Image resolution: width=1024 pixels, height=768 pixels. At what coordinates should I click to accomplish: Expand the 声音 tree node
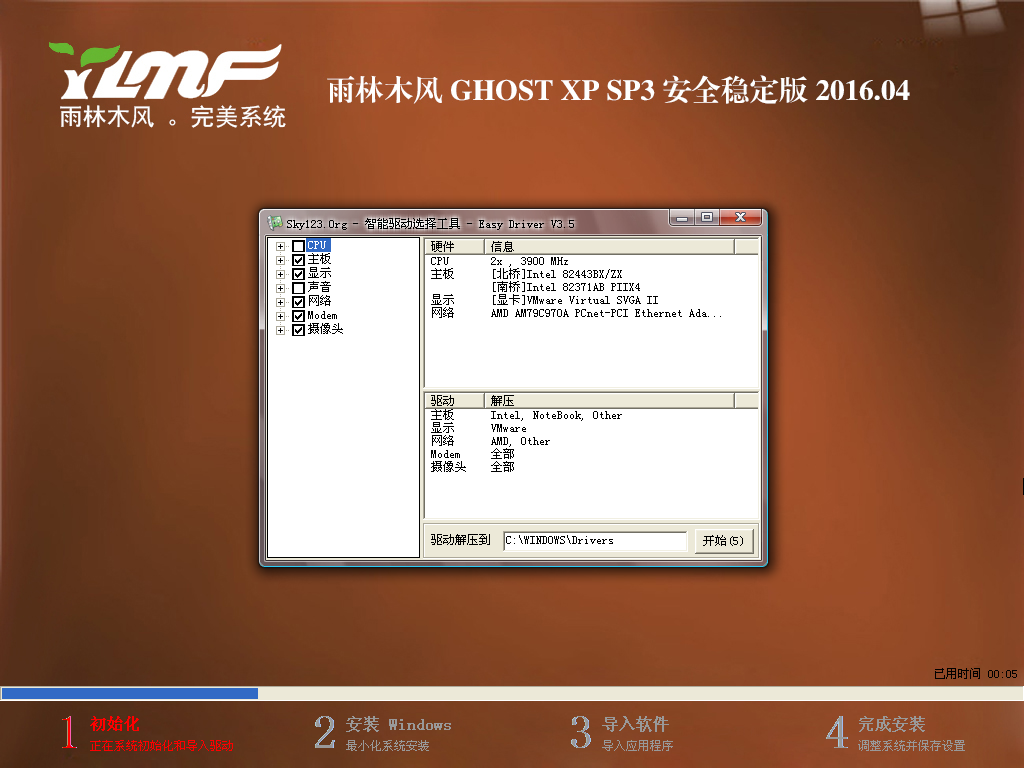280,288
